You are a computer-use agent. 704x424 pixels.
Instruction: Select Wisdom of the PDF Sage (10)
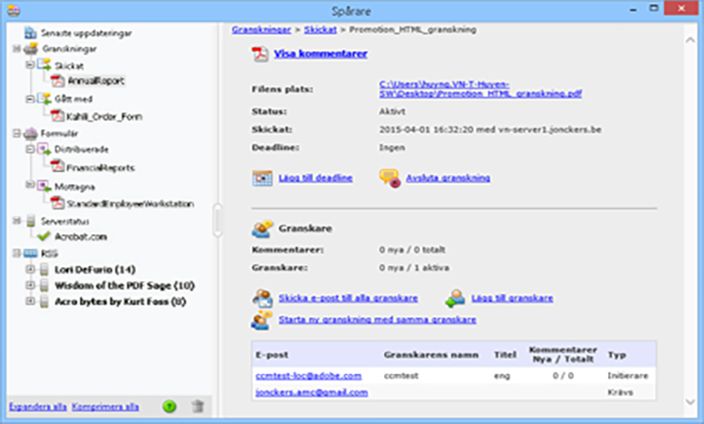124,286
